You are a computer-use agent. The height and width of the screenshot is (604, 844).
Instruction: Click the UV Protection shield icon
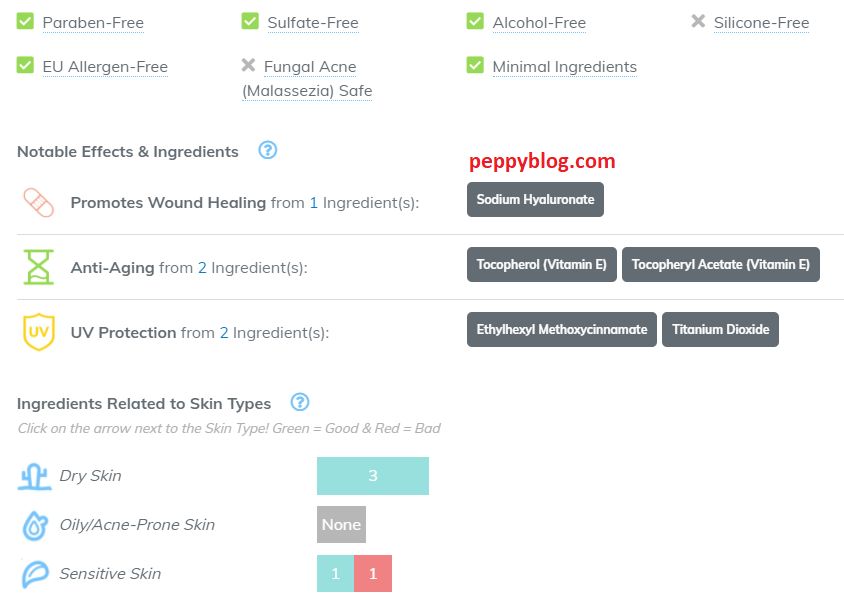[39, 332]
